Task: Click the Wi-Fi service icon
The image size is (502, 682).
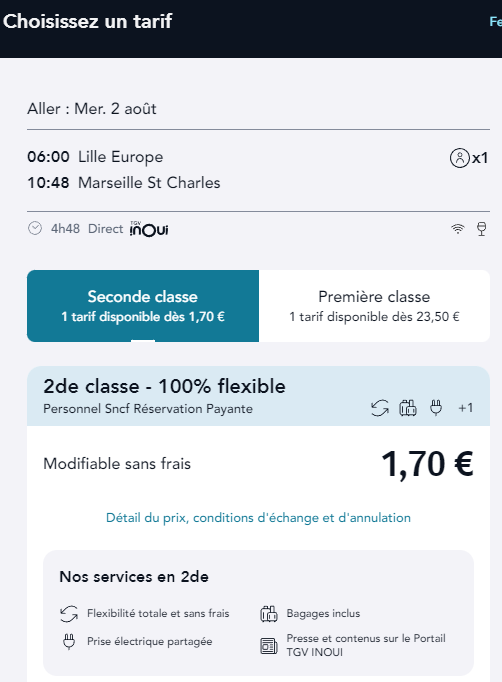Action: pyautogui.click(x=458, y=228)
